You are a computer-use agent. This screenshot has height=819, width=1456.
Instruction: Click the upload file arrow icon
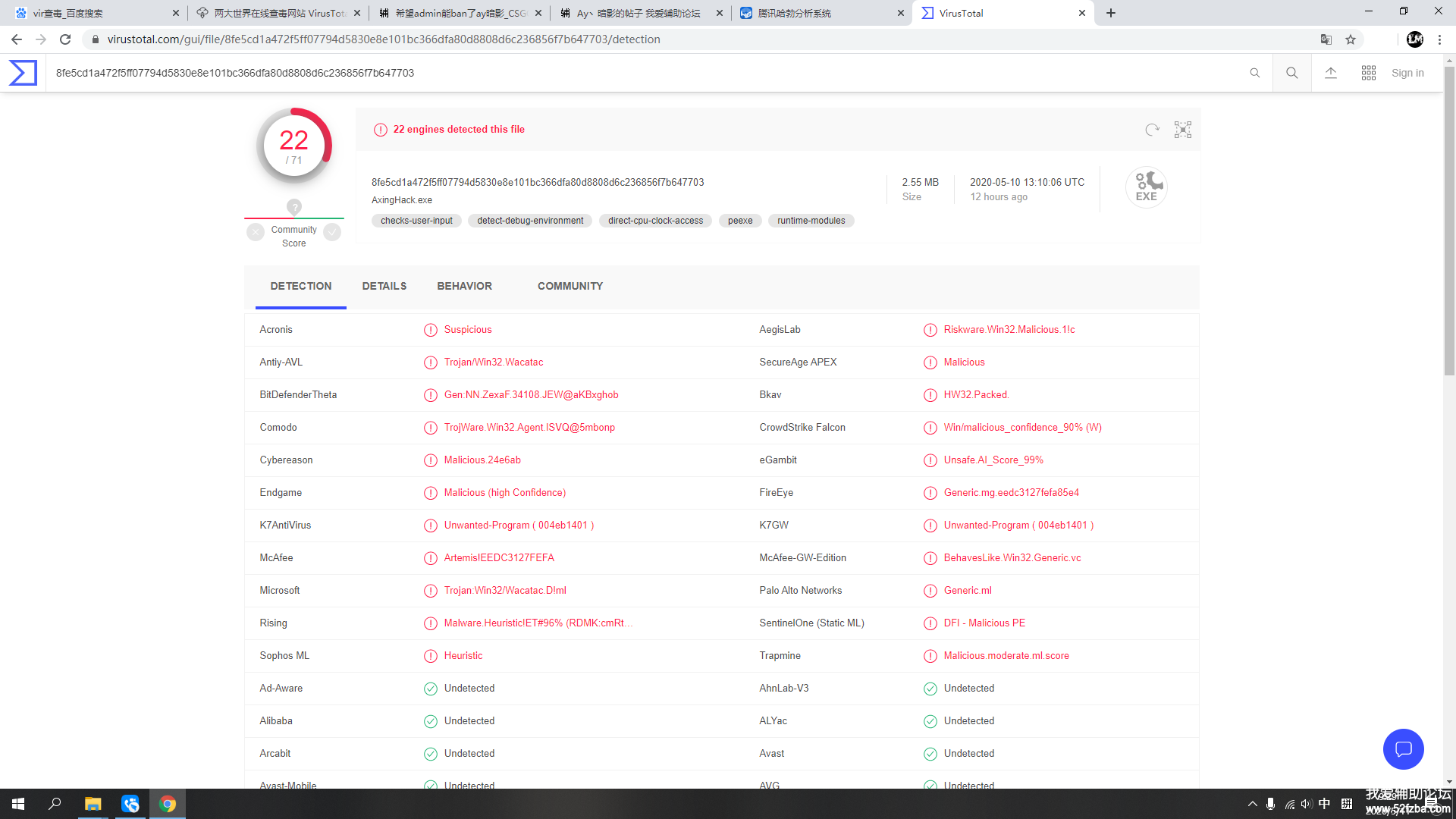[1330, 73]
